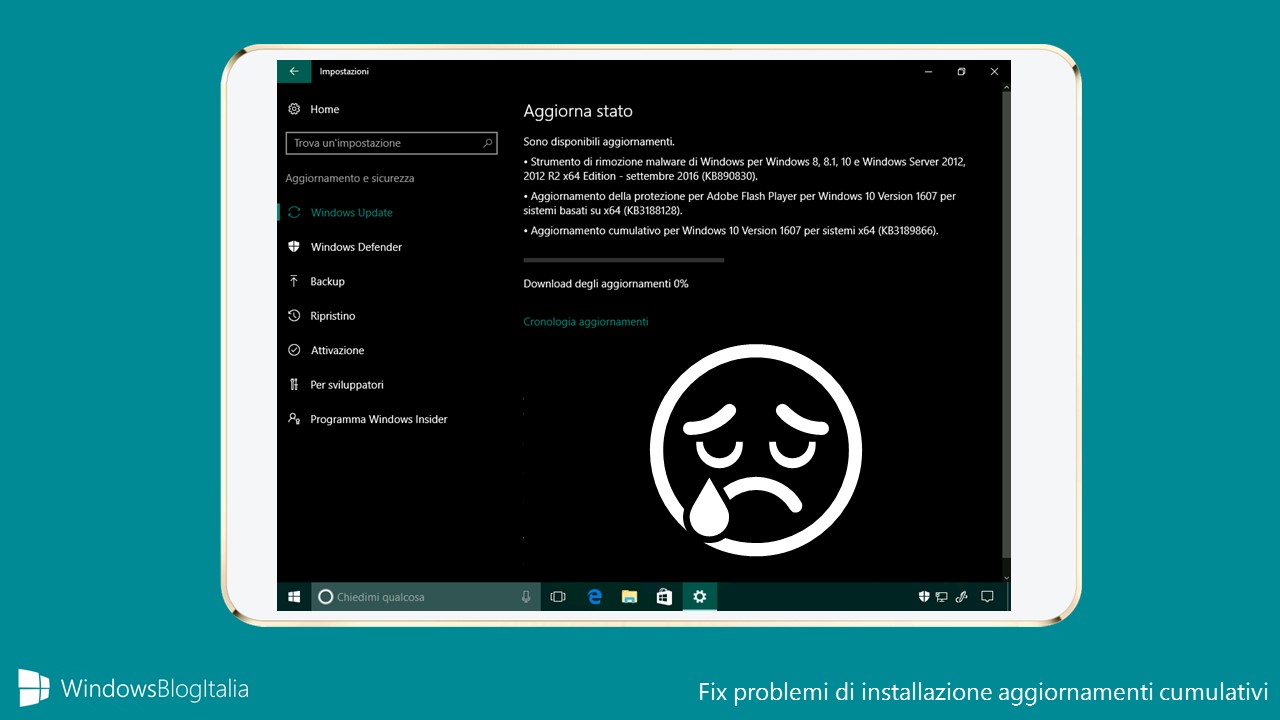Select the Windows Update sync icon

[294, 212]
